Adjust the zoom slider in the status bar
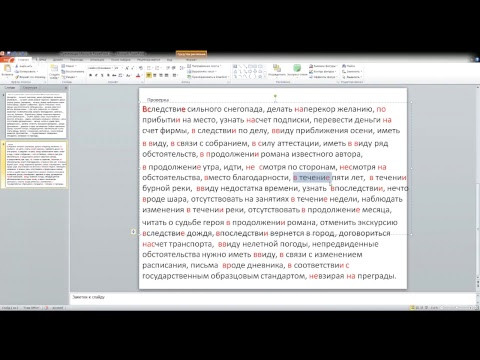The width and height of the screenshot is (480, 360). coord(456,307)
